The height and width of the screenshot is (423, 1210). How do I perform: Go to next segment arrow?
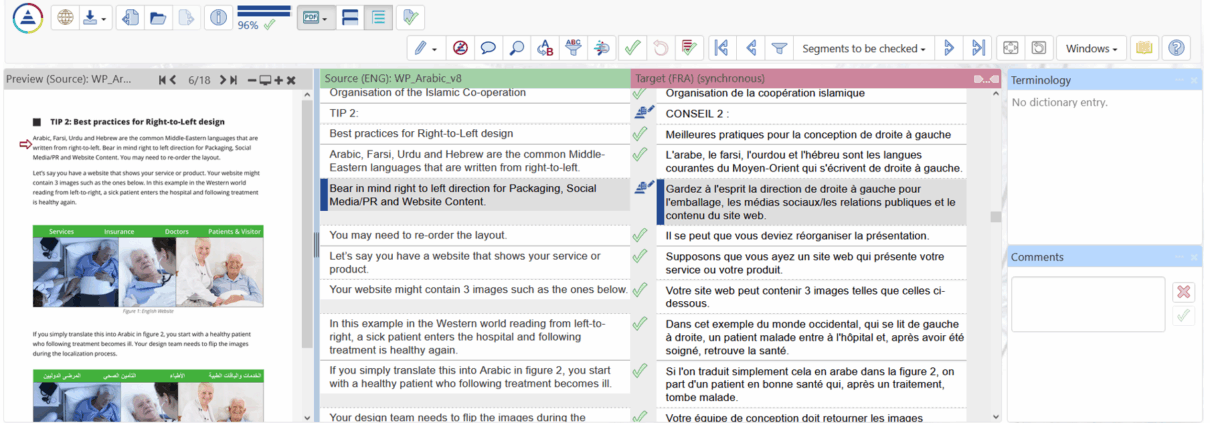(x=950, y=48)
